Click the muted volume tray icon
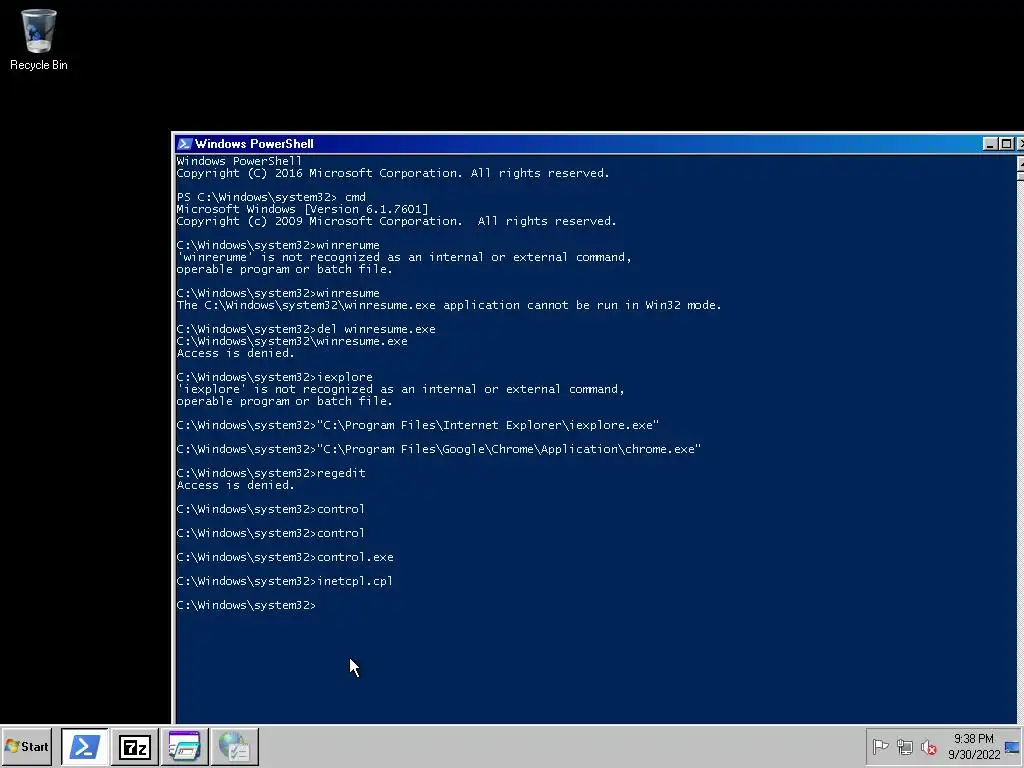The width and height of the screenshot is (1024, 768). [x=928, y=746]
